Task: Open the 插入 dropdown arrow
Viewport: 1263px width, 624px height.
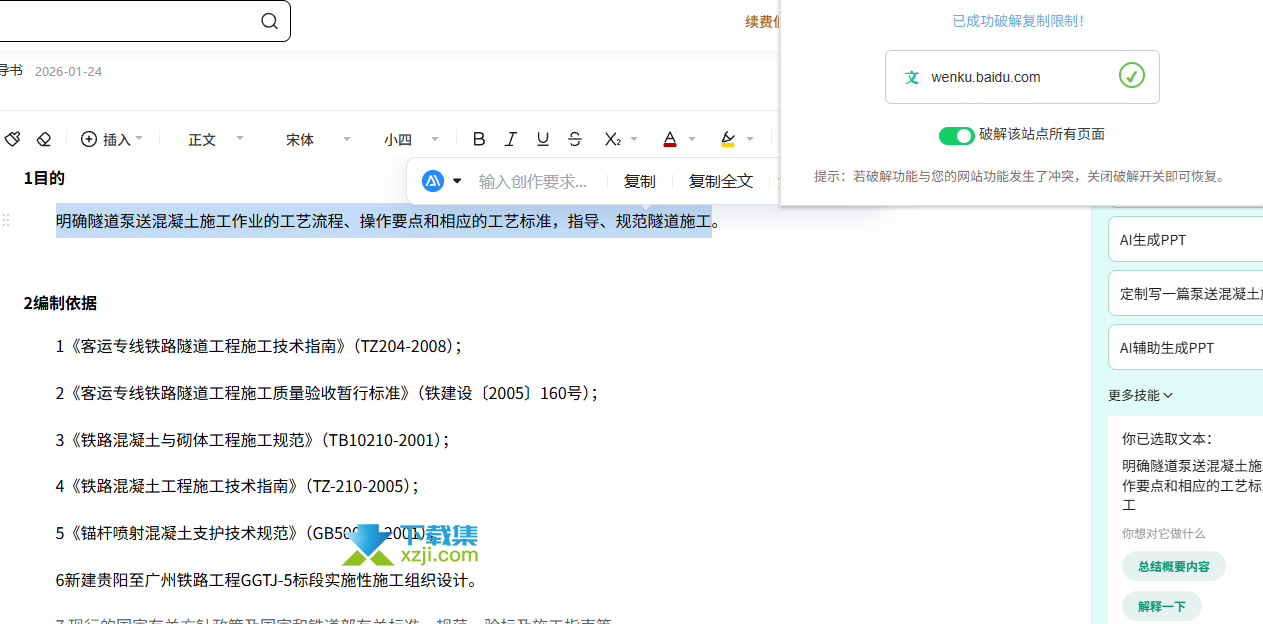Action: (139, 139)
